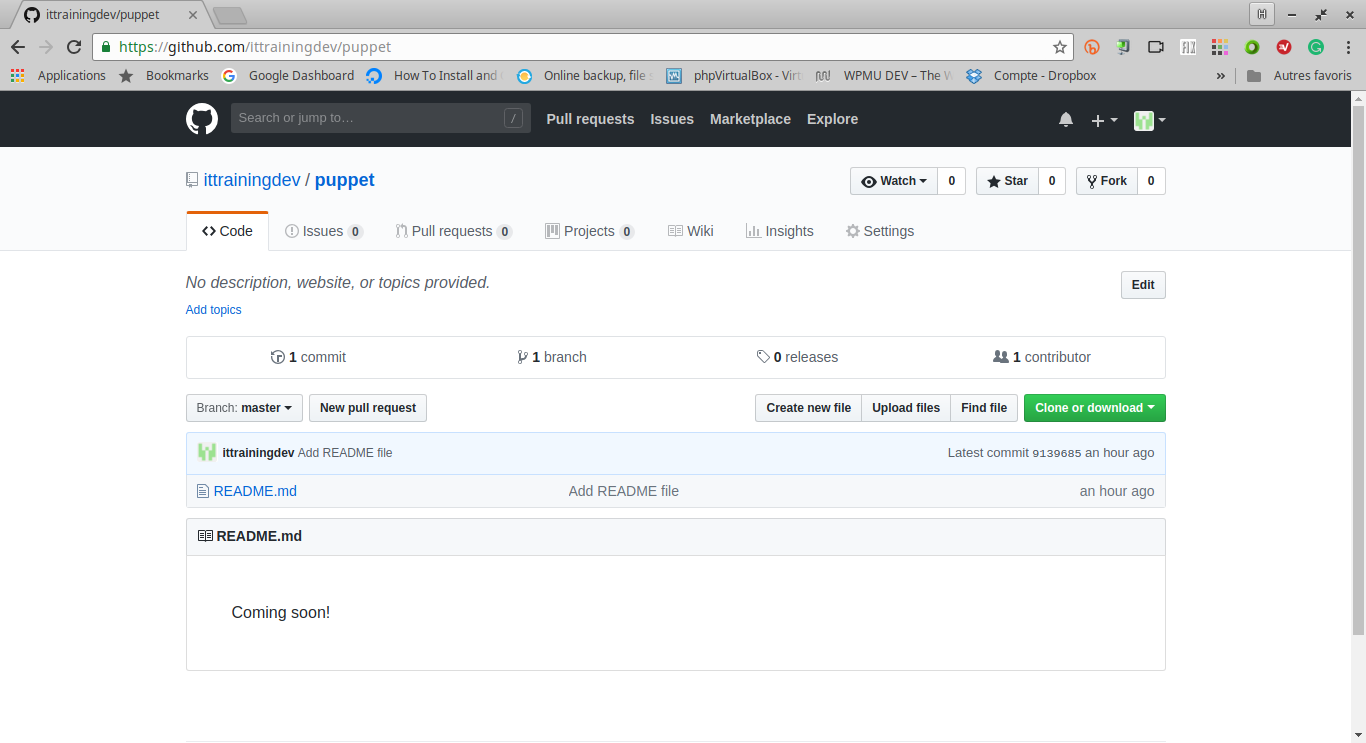Screen dimensions: 1366x743
Task: Click New pull request
Action: pyautogui.click(x=368, y=408)
